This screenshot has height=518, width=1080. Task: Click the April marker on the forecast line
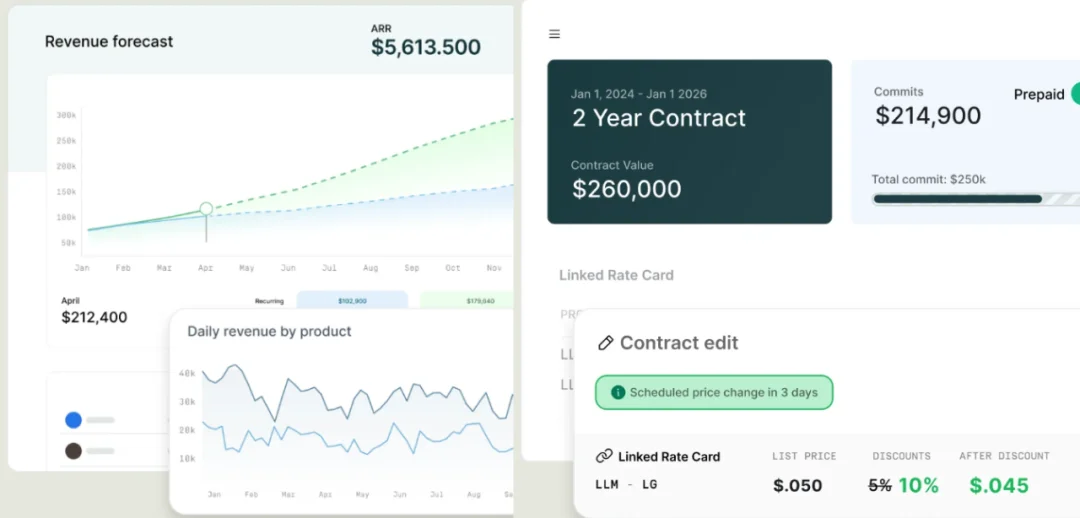pos(206,209)
